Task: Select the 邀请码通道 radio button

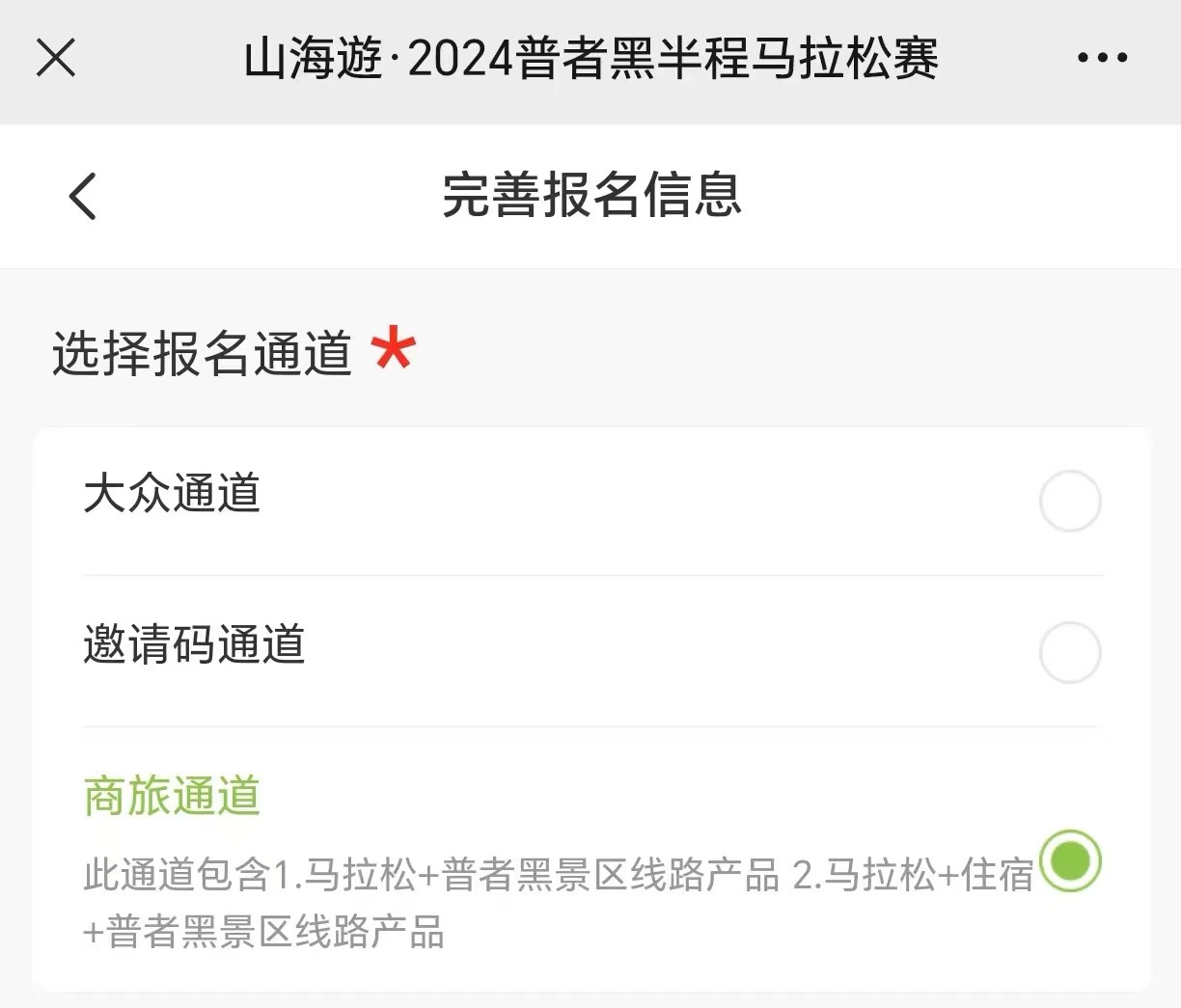Action: coord(1069,652)
